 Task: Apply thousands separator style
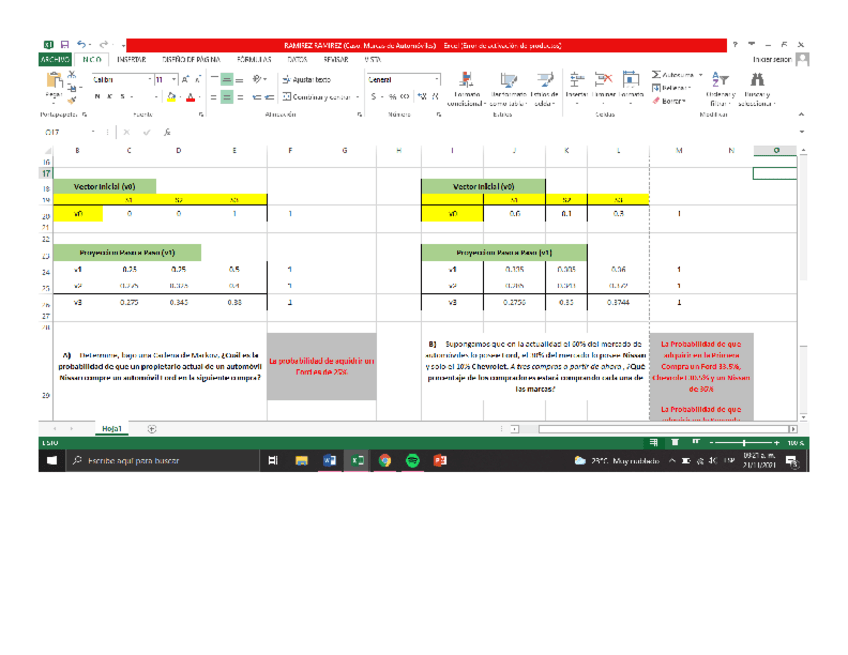pyautogui.click(x=405, y=97)
